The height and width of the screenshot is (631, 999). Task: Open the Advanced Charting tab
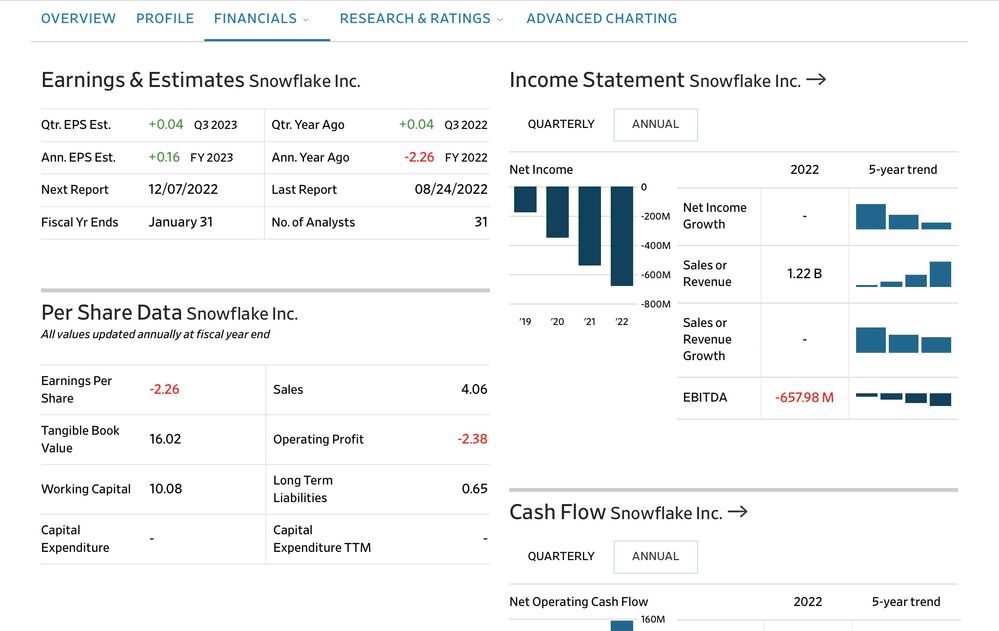coord(601,18)
